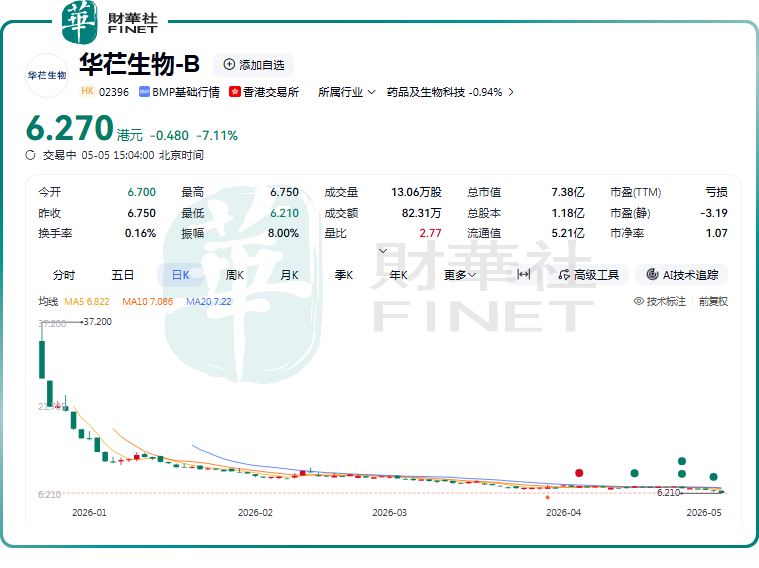759x568 pixels.
Task: Click the blue BMP基础行情 badge icon
Action: [x=144, y=92]
